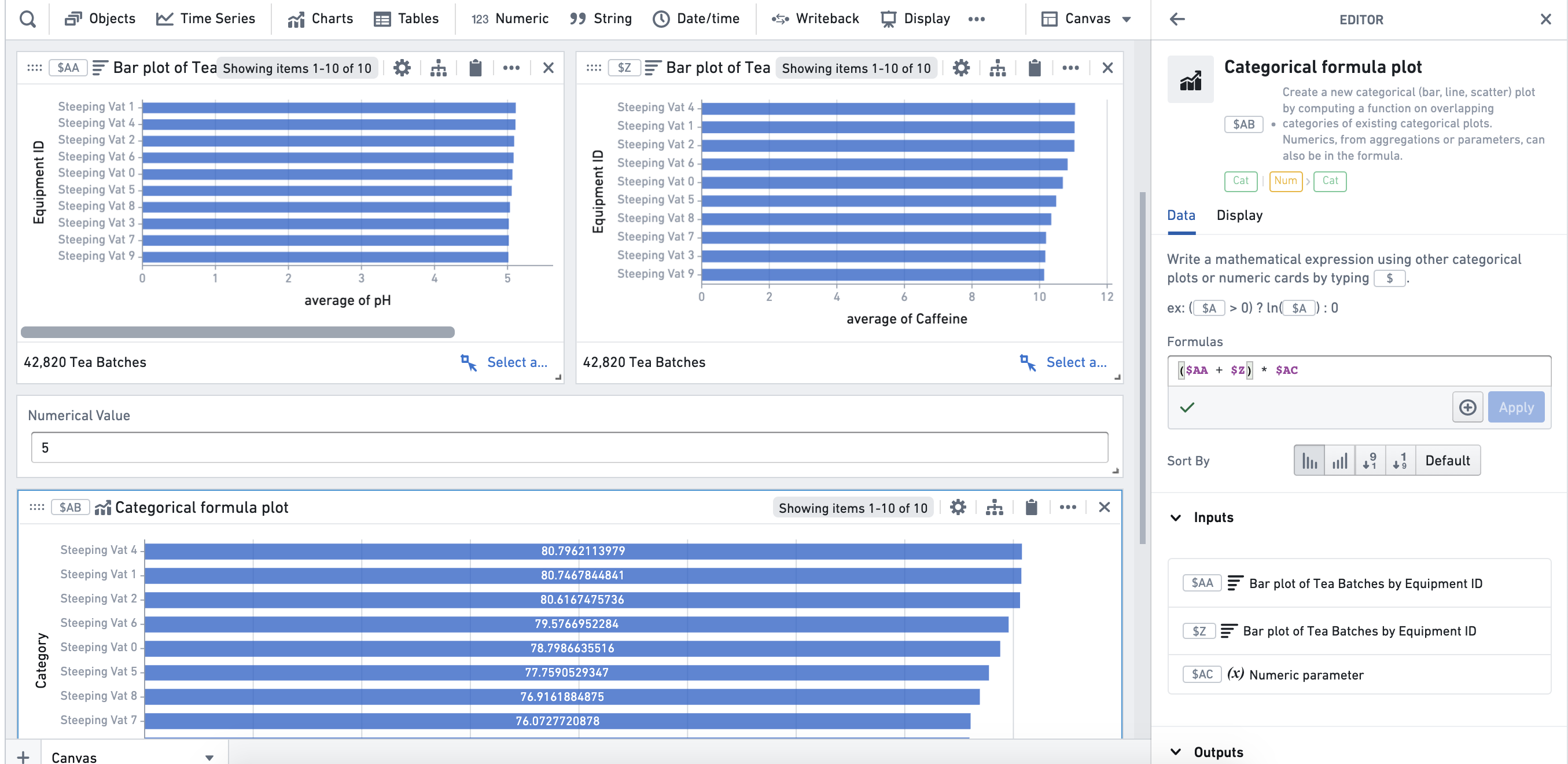Click the Numerical Value input field
Screen dimensions: 1568x764
[x=570, y=448]
